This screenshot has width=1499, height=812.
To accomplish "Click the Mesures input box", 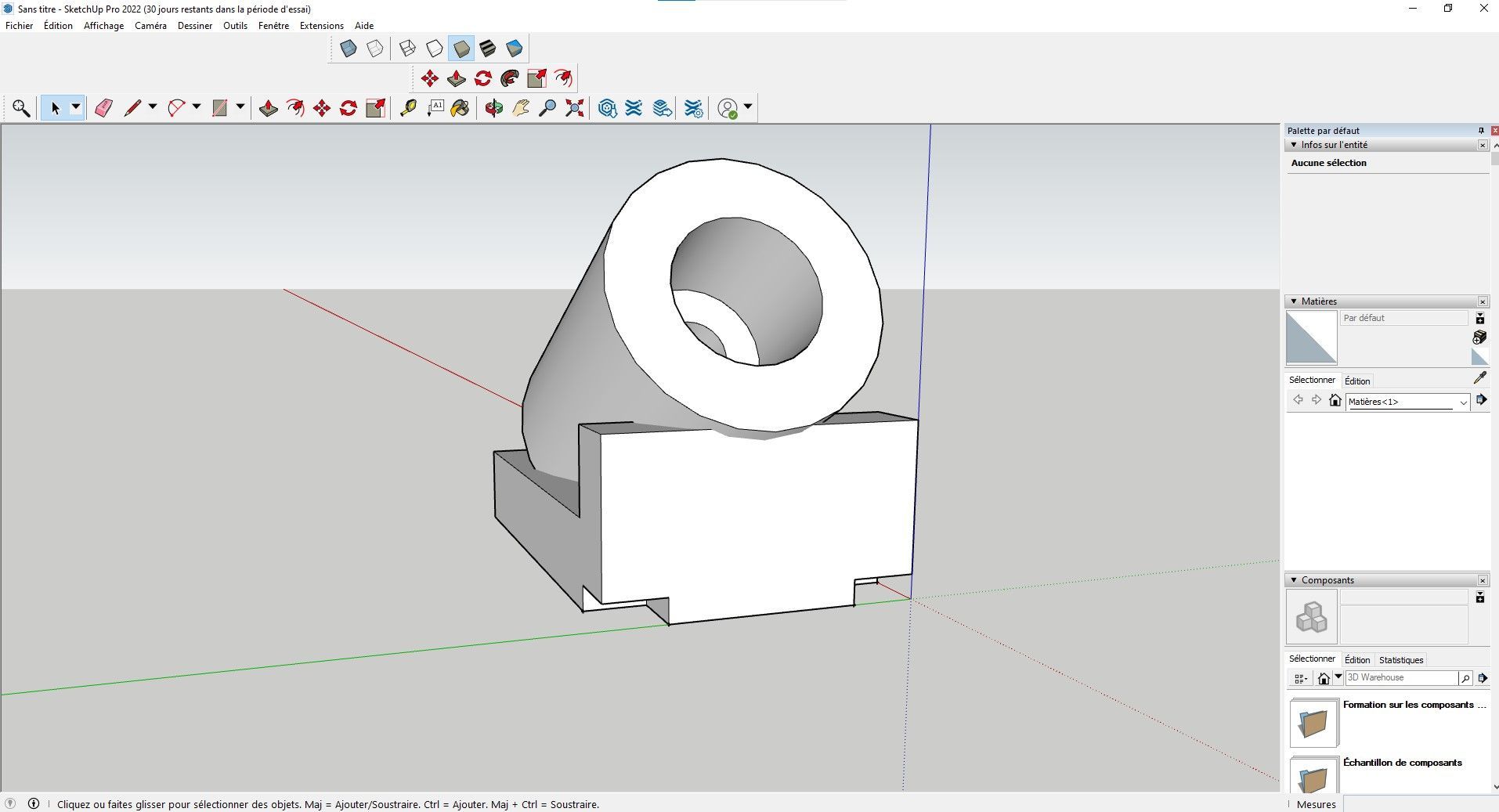I will point(1418,804).
